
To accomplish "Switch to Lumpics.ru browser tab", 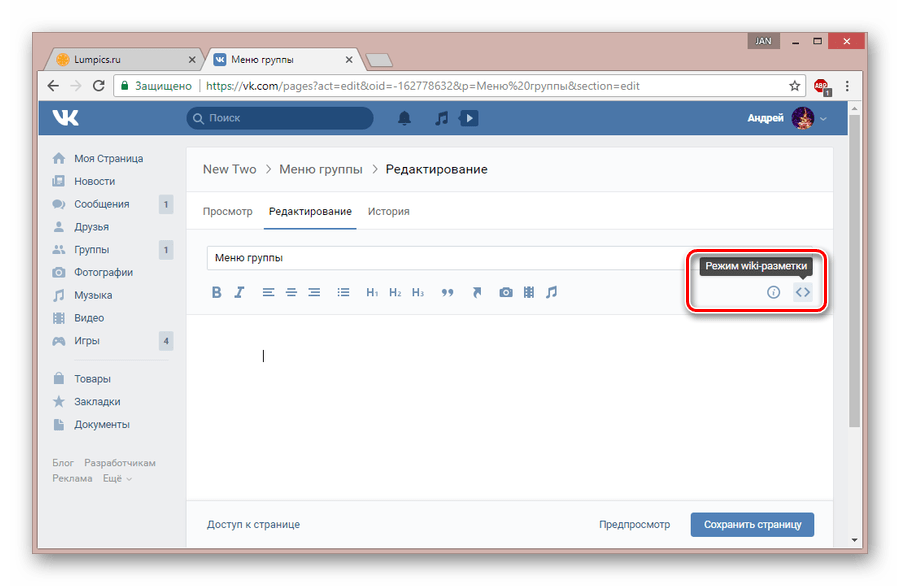I will tap(123, 59).
